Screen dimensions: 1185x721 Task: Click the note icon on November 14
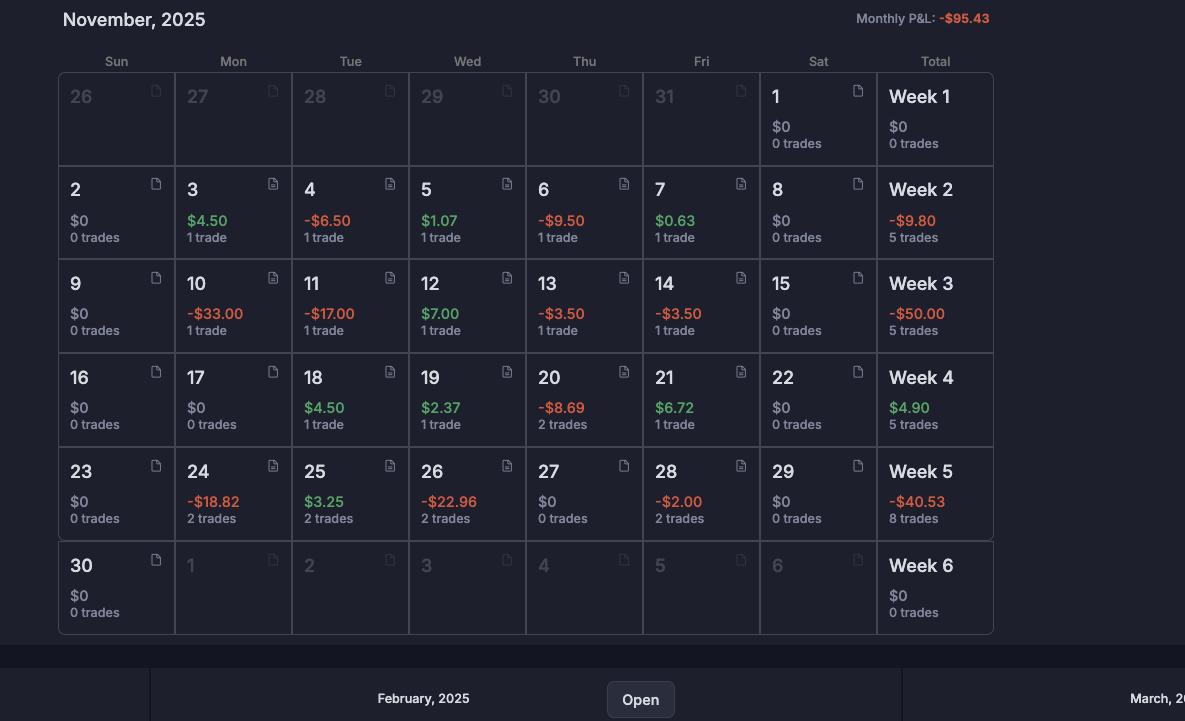[741, 278]
